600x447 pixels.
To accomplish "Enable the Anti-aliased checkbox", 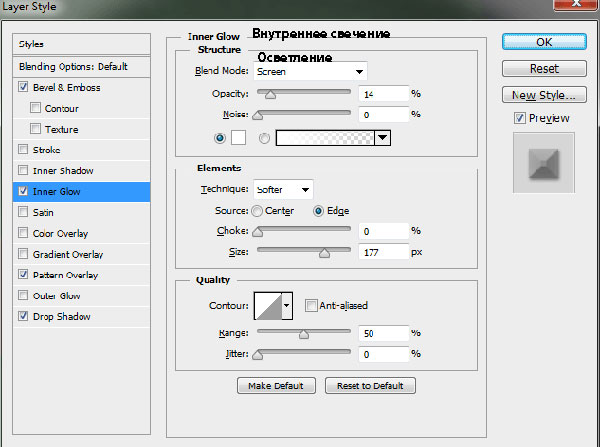I will pyautogui.click(x=311, y=305).
